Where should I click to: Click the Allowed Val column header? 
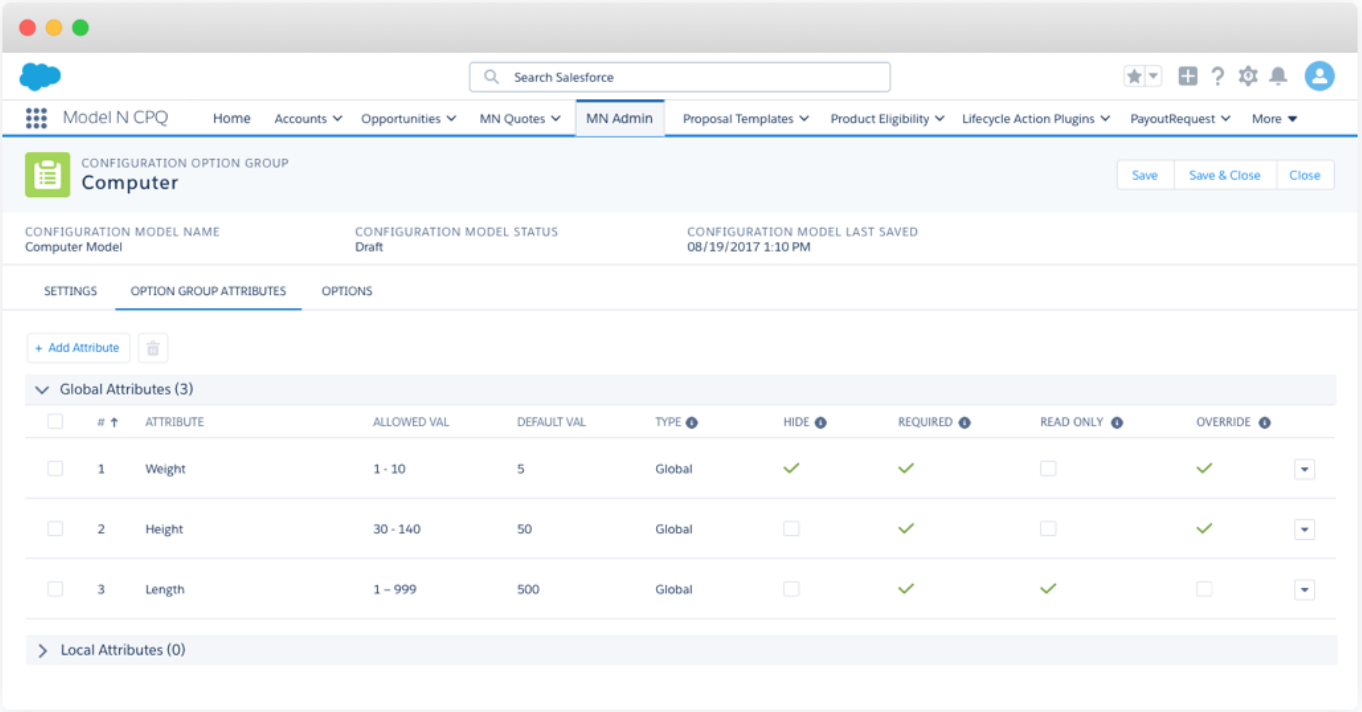click(411, 422)
